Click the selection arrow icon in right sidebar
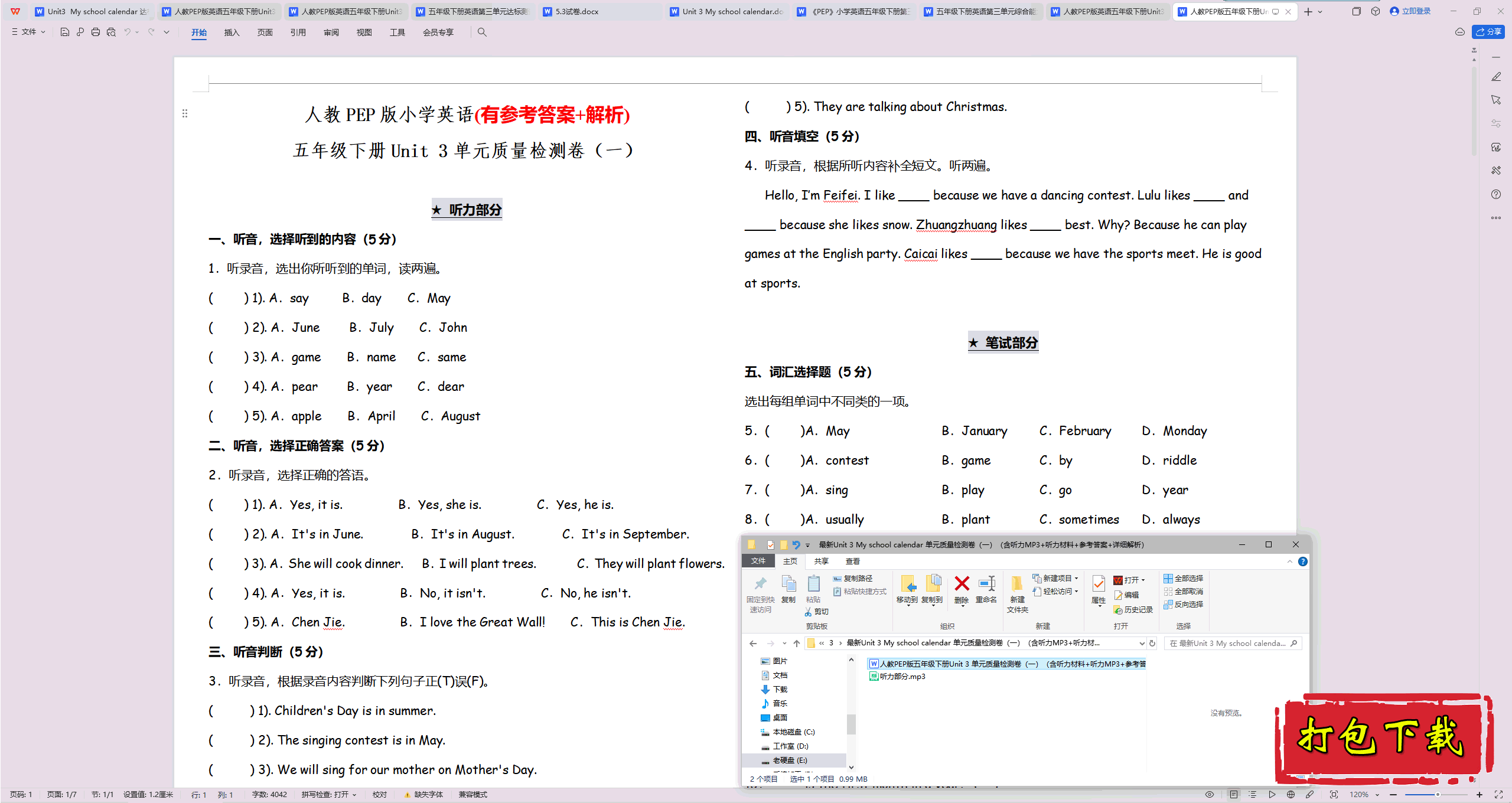1512x803 pixels. pos(1496,100)
